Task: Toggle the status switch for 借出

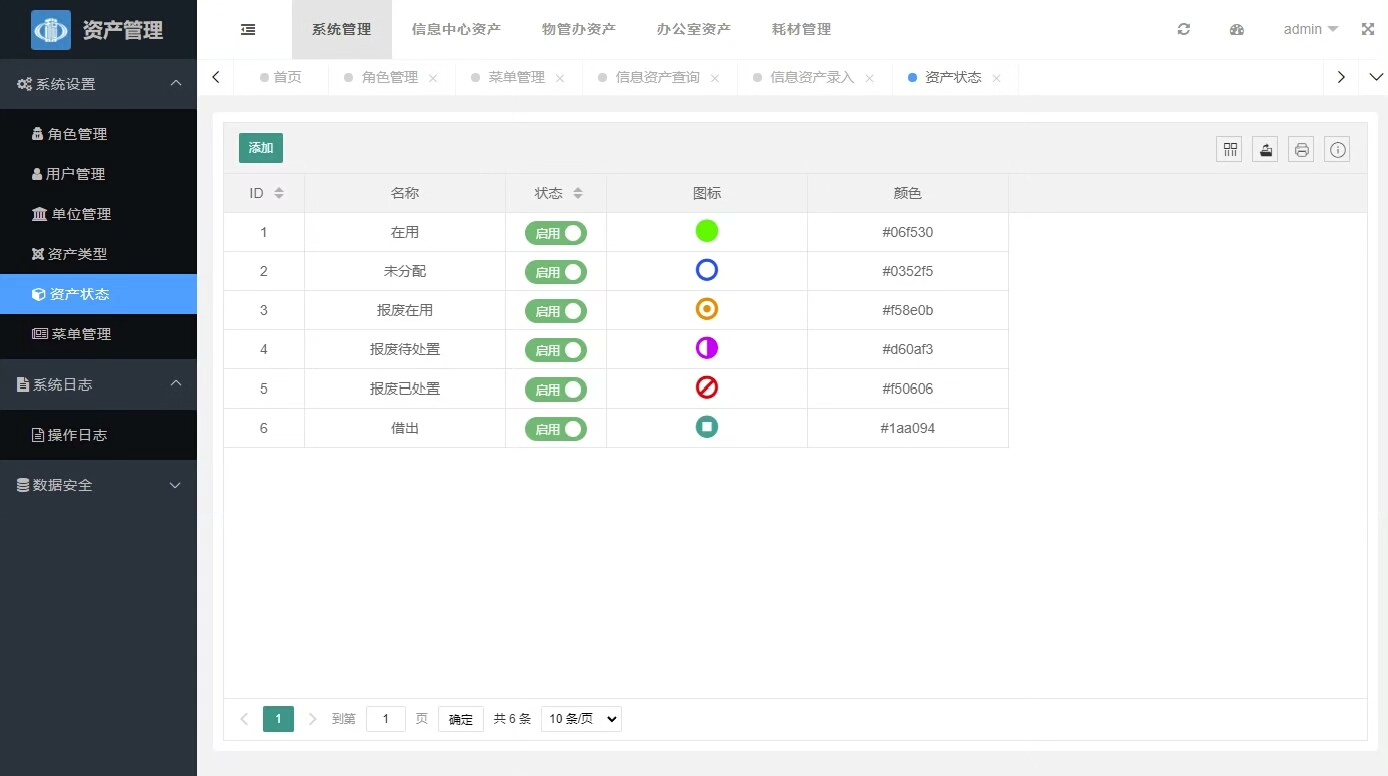Action: click(556, 429)
